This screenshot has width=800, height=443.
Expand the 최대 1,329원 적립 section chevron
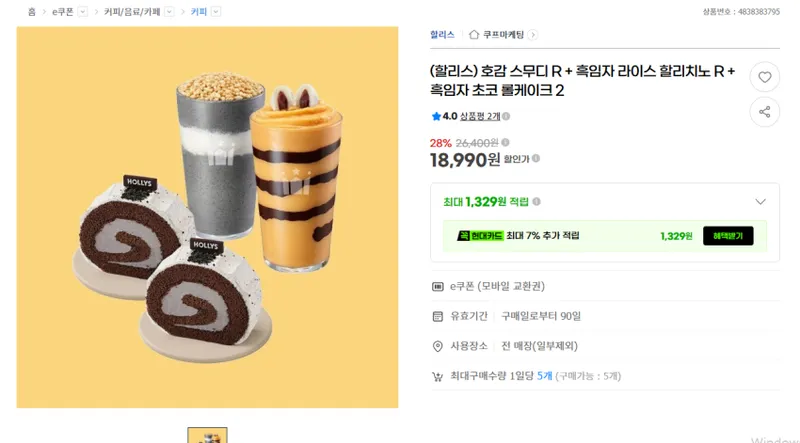point(760,202)
